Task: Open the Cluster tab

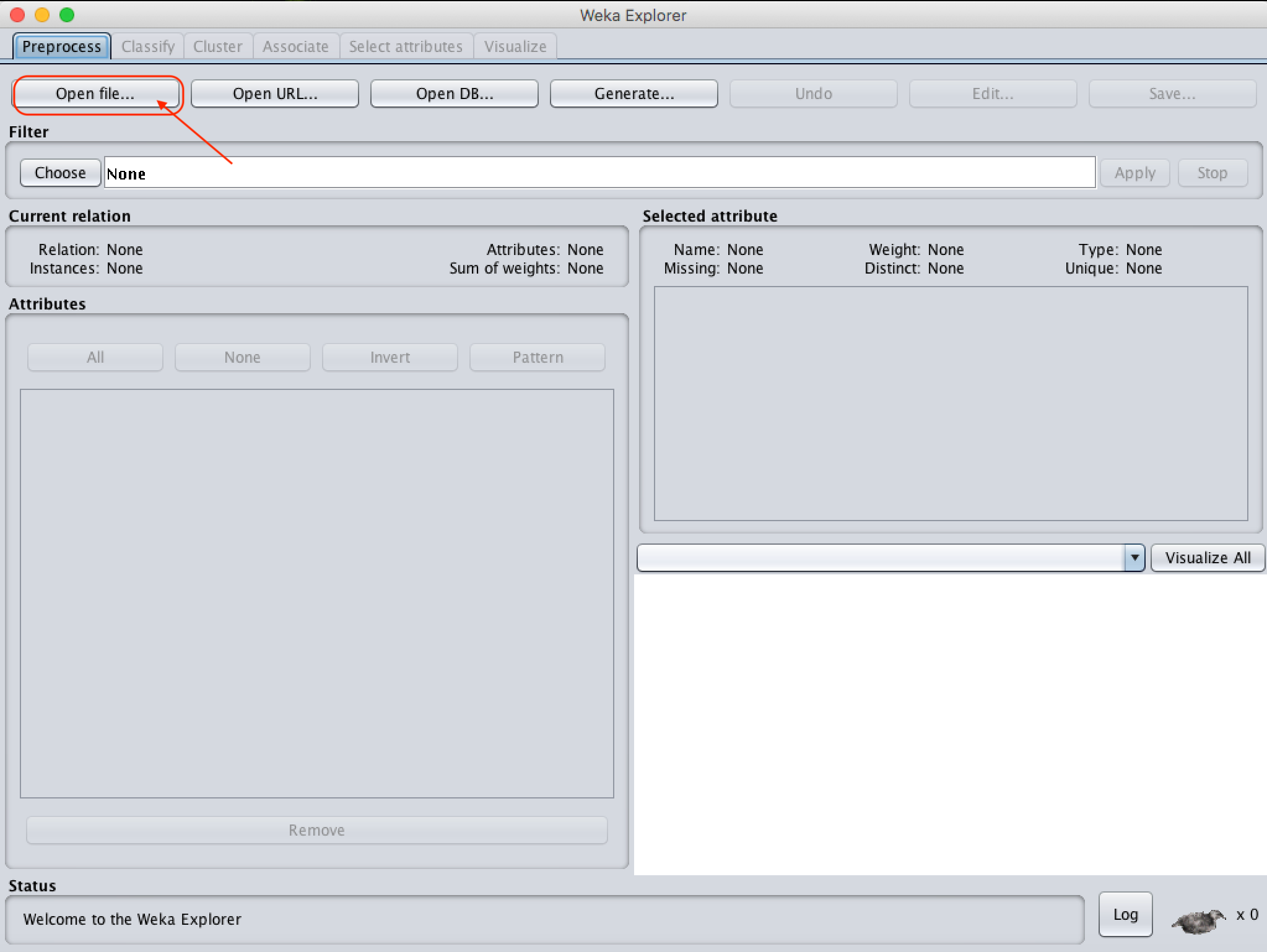Action: click(217, 46)
